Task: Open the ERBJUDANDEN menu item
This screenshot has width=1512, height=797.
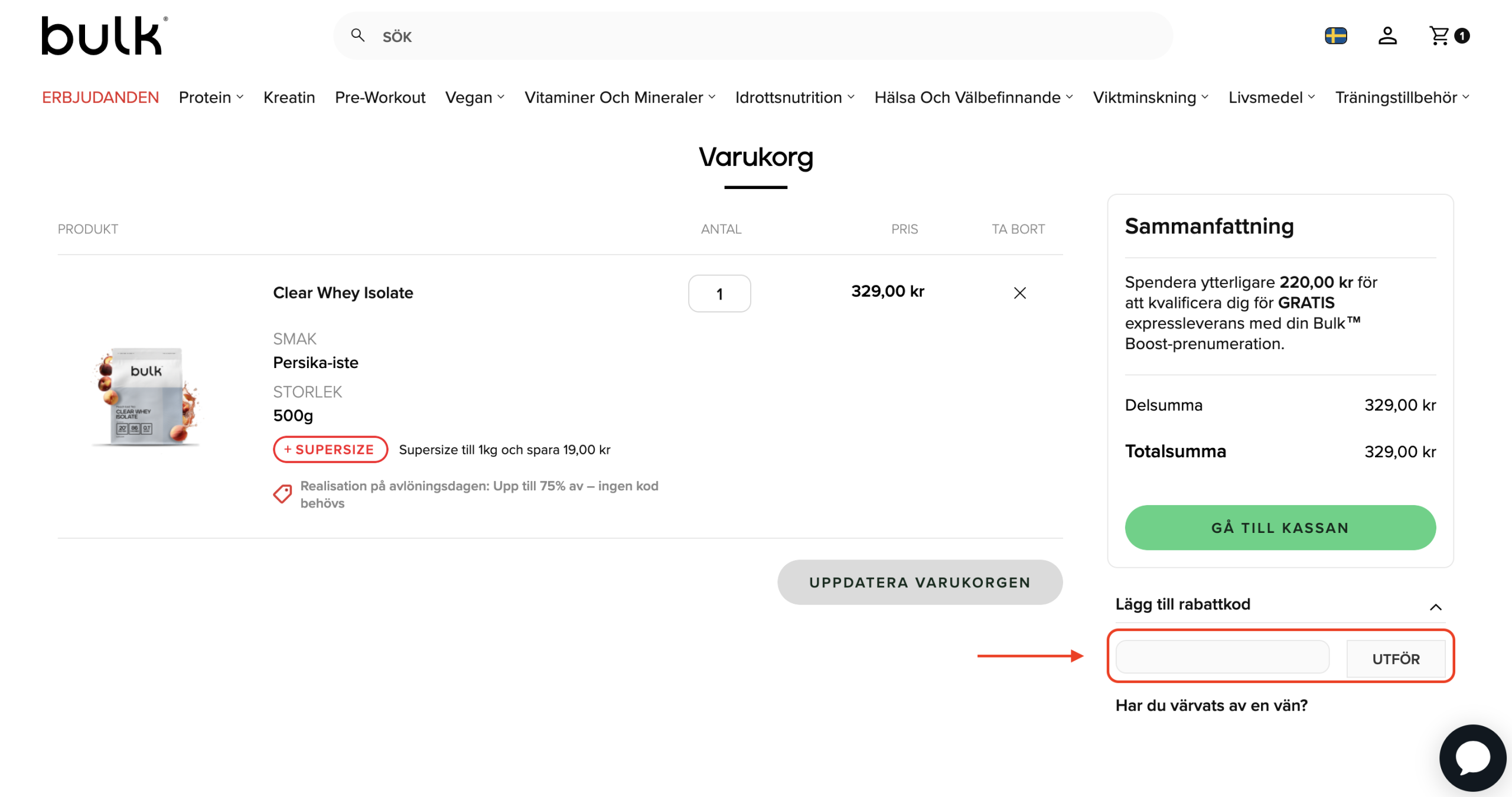Action: [x=100, y=97]
